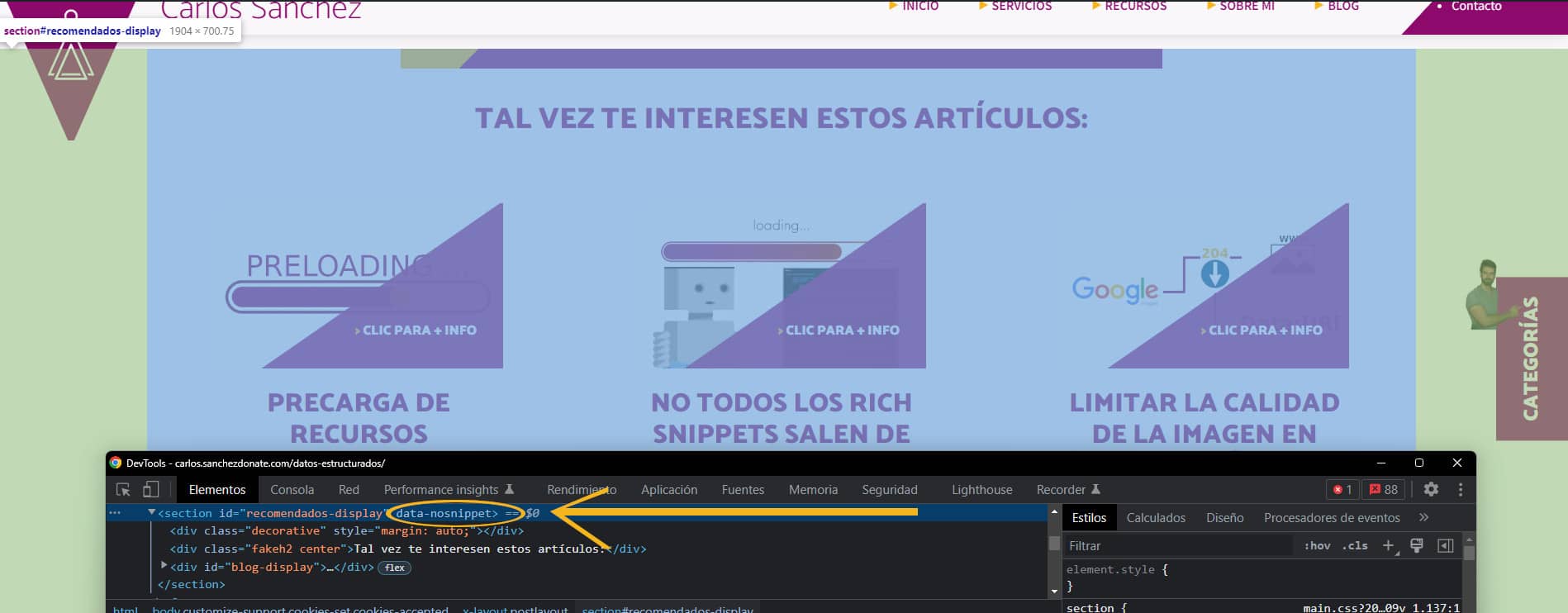Image resolution: width=1568 pixels, height=613 pixels.
Task: Expand the div blog-display node
Action: coord(164,566)
